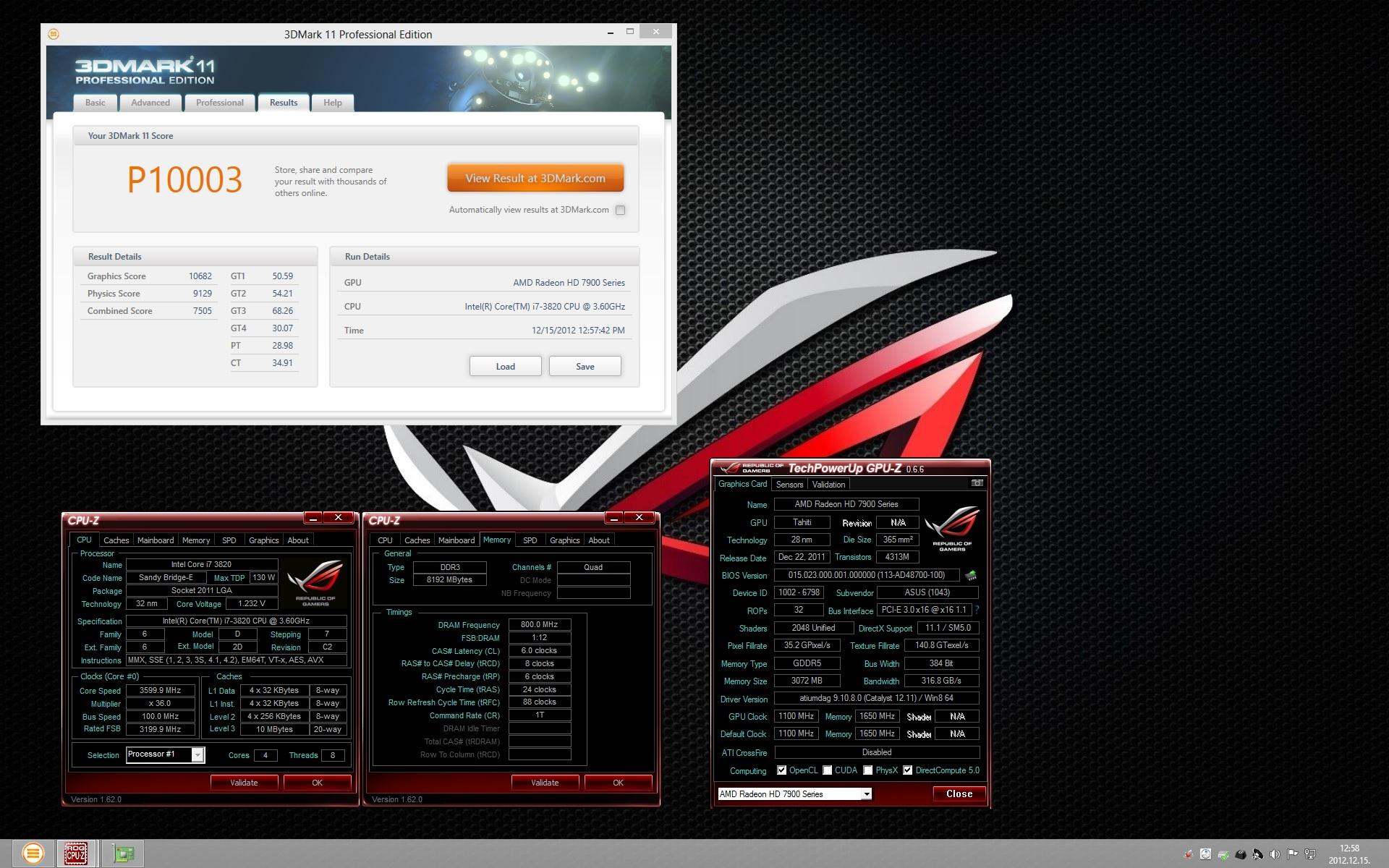Click the Combined Score value 7505
This screenshot has height=868, width=1389.
pyautogui.click(x=202, y=311)
